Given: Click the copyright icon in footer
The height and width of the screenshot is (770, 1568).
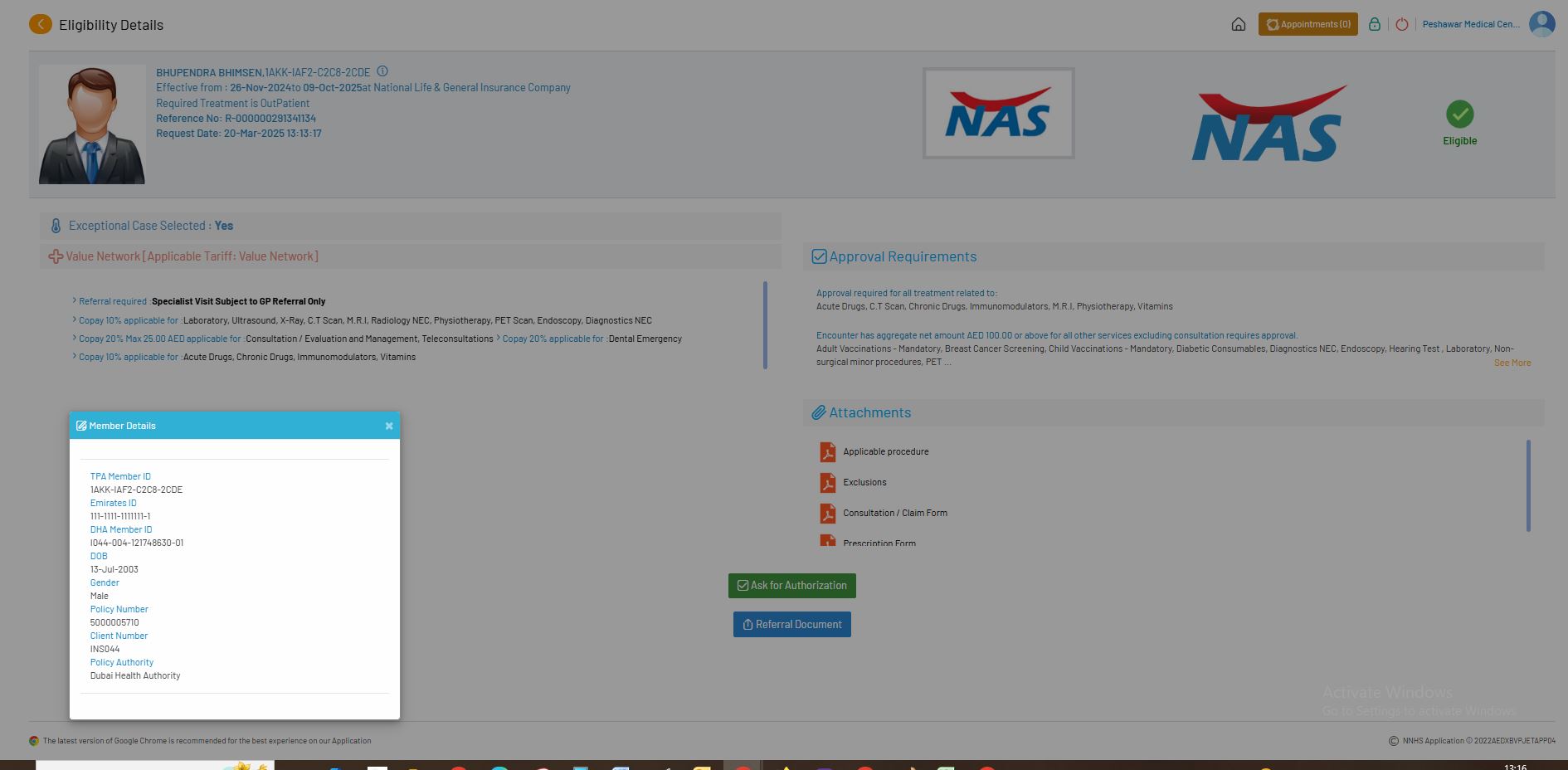Looking at the screenshot, I should (x=1394, y=741).
